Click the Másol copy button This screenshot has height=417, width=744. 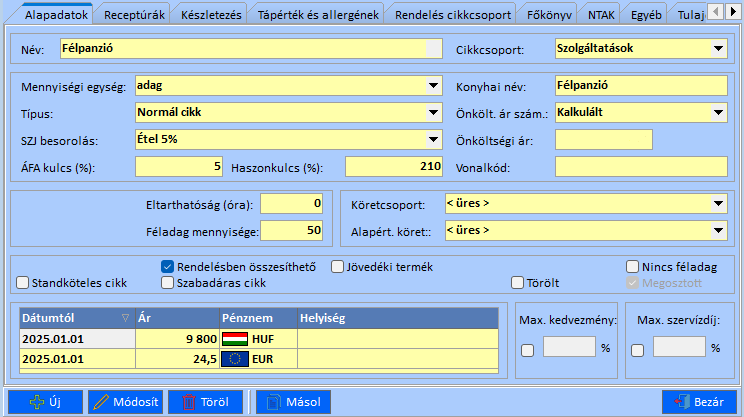tap(293, 402)
